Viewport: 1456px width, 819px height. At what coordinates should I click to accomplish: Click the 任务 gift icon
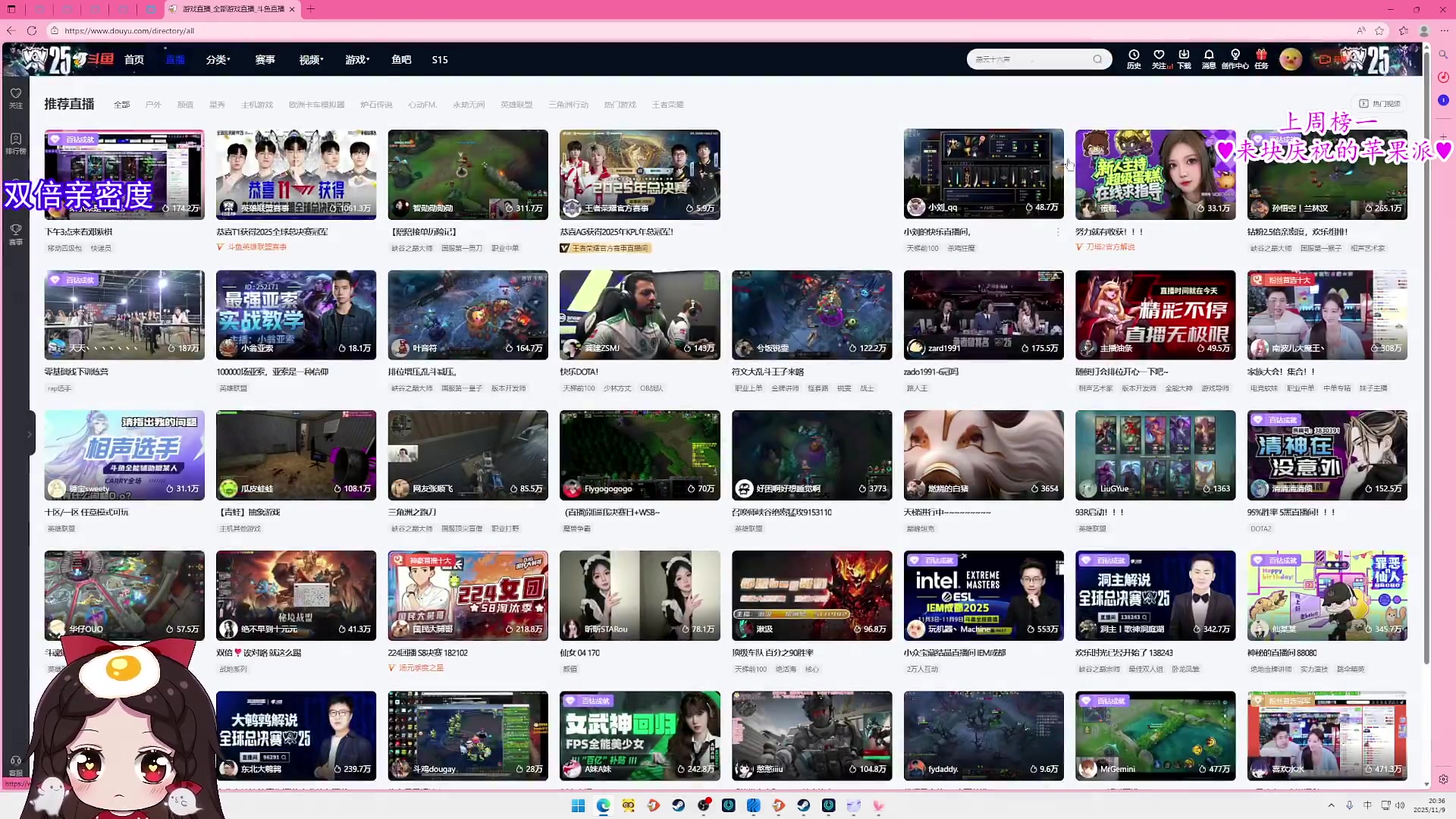click(x=1261, y=56)
